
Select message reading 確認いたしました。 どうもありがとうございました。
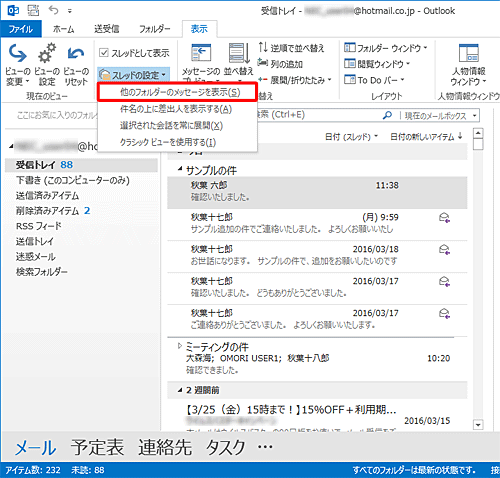pyautogui.click(x=317, y=288)
